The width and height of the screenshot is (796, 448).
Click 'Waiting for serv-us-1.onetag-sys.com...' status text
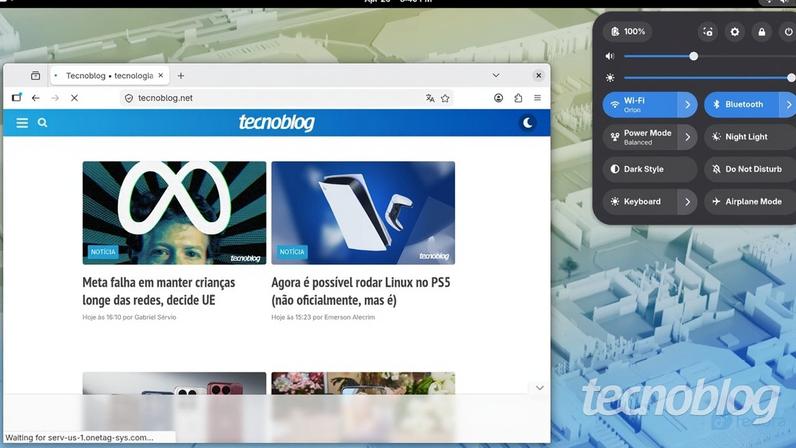coord(79,437)
